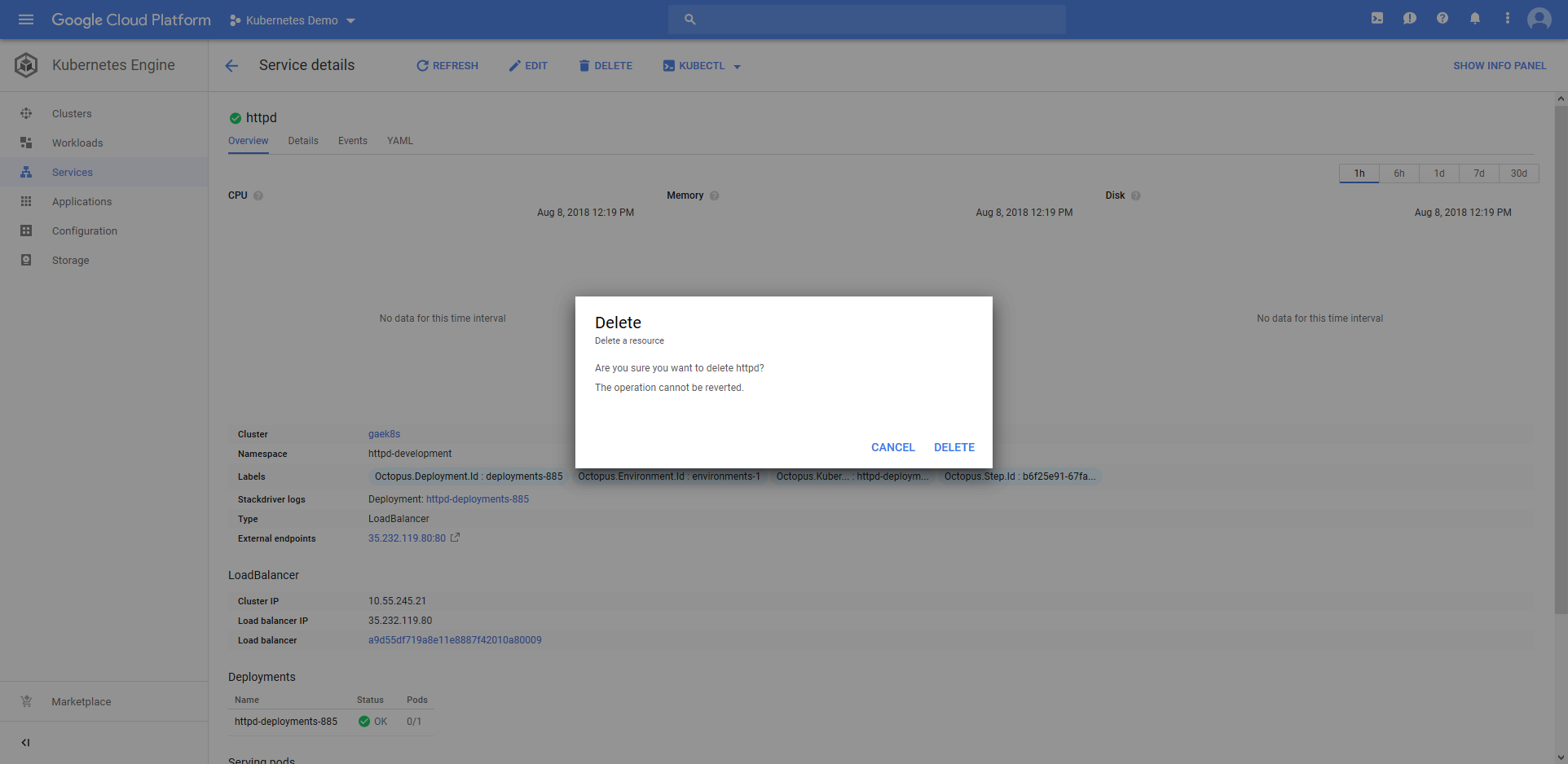The image size is (1568, 764).
Task: Select the 7d time interval
Action: pyautogui.click(x=1478, y=173)
